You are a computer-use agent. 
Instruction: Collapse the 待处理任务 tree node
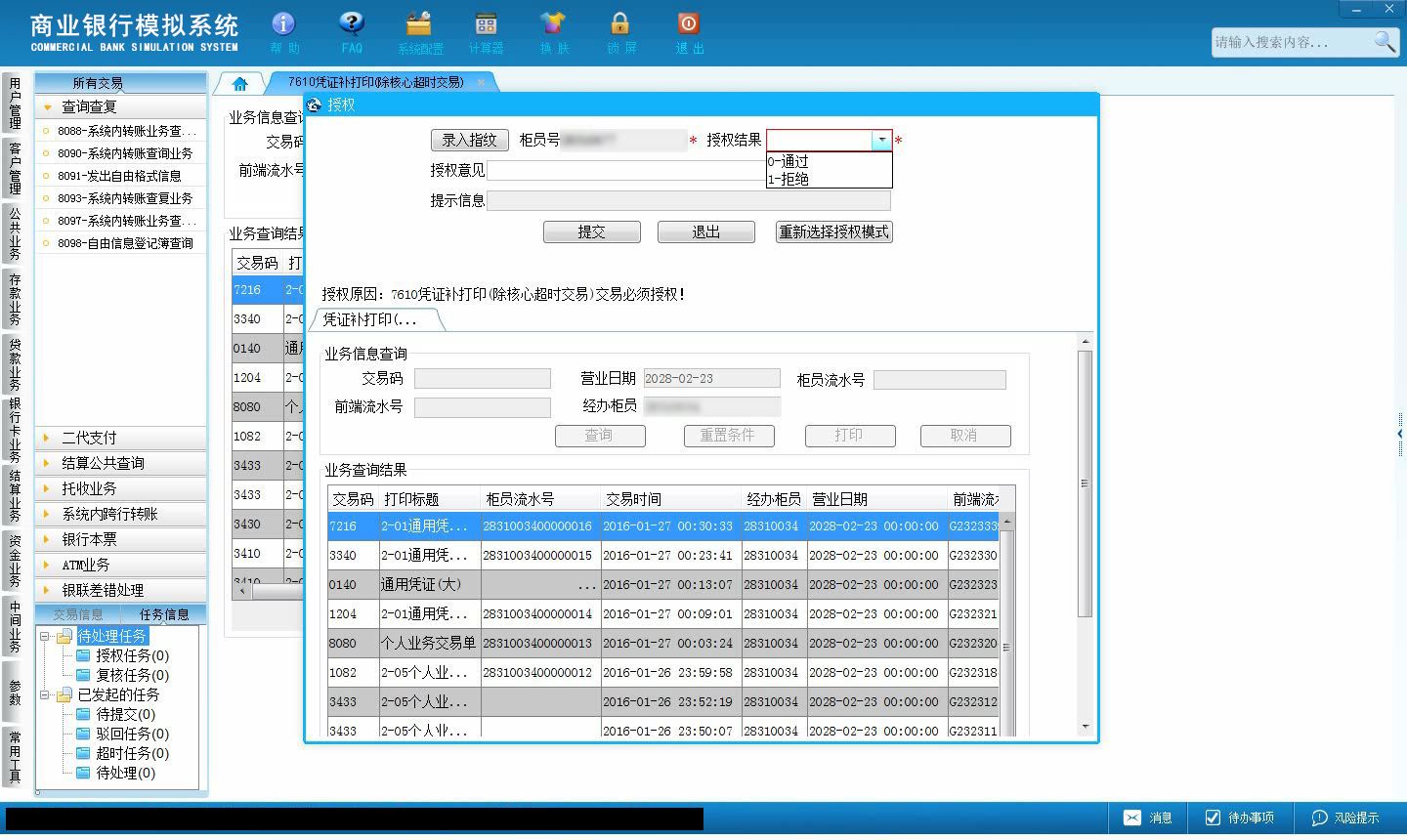point(45,636)
